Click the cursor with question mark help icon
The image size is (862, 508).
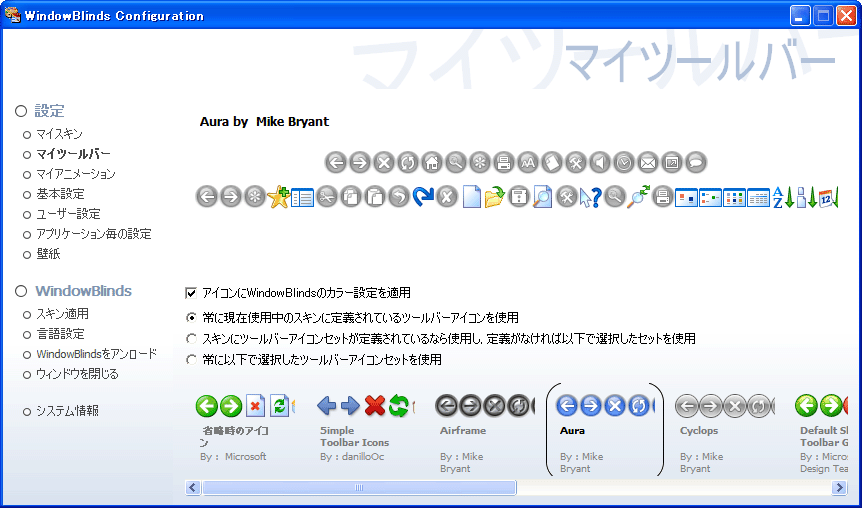tap(591, 197)
